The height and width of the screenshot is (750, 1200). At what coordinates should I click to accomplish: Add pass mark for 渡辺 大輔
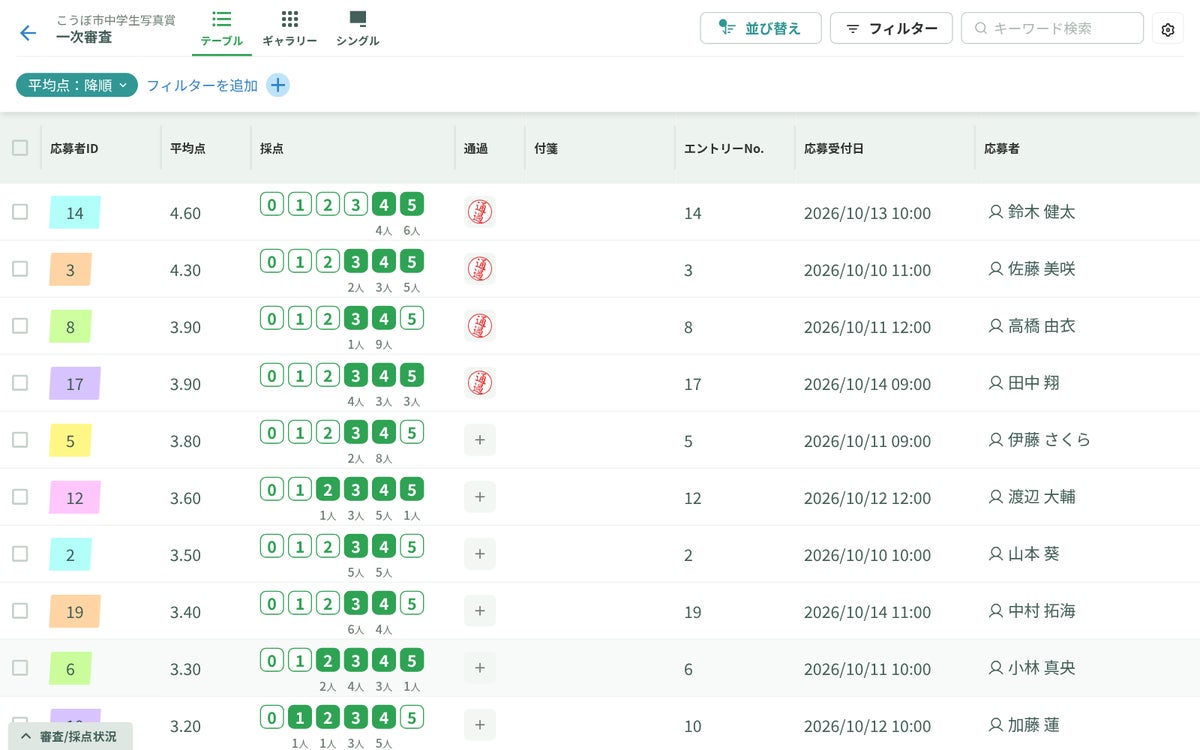coord(480,497)
